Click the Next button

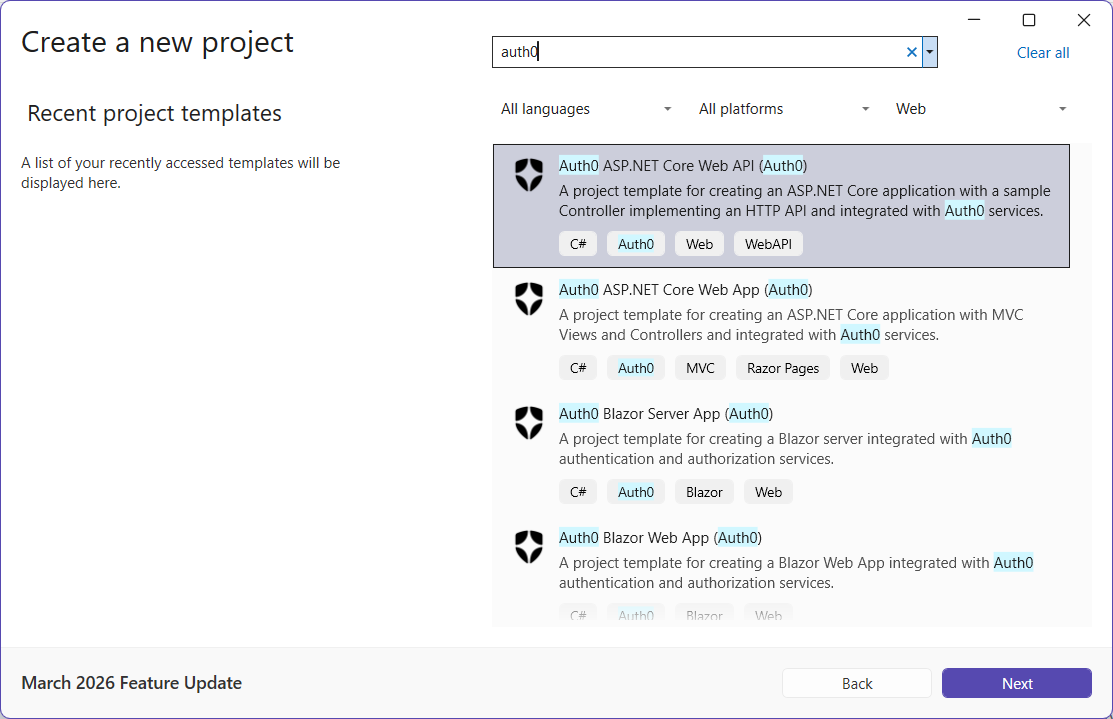tap(1016, 683)
